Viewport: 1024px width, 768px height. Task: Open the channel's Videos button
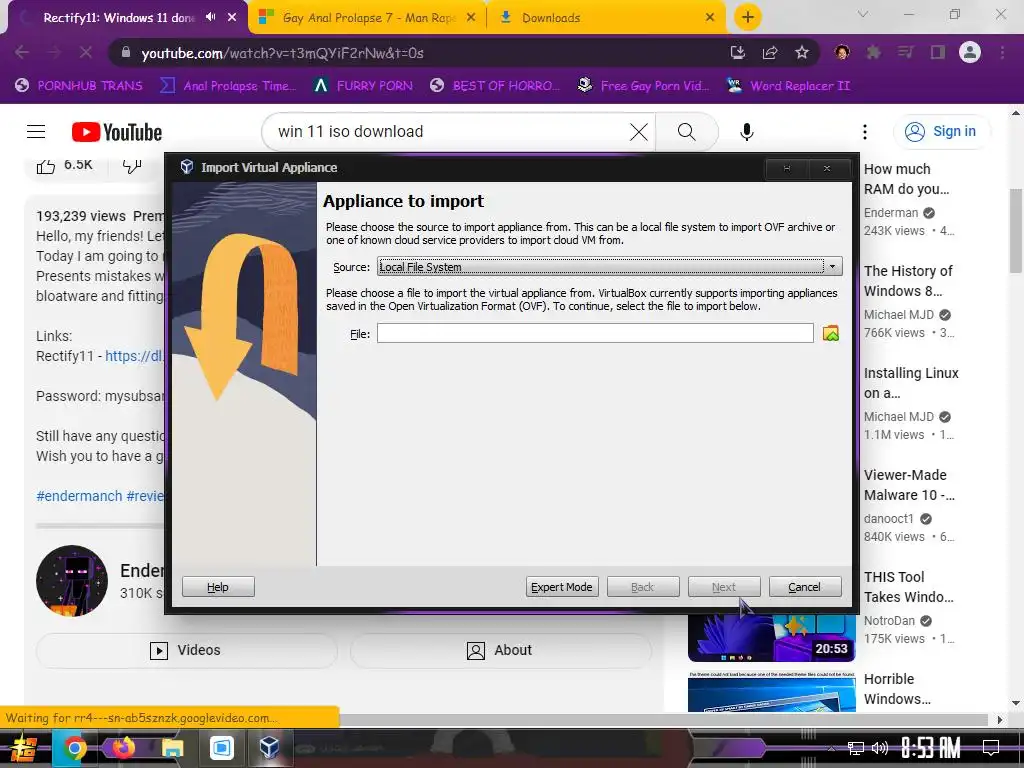point(187,650)
